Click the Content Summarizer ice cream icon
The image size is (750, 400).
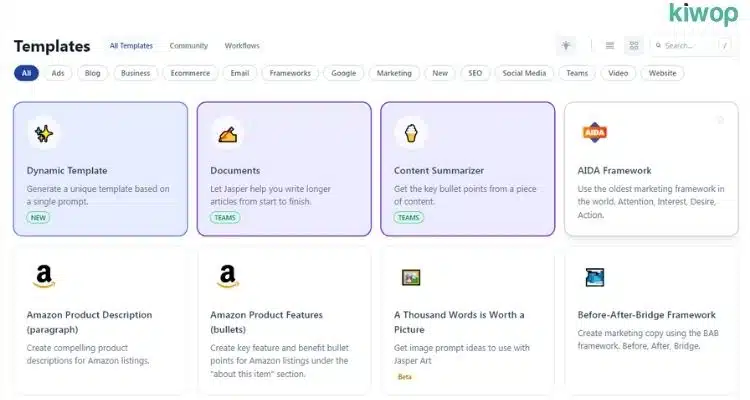pos(410,133)
